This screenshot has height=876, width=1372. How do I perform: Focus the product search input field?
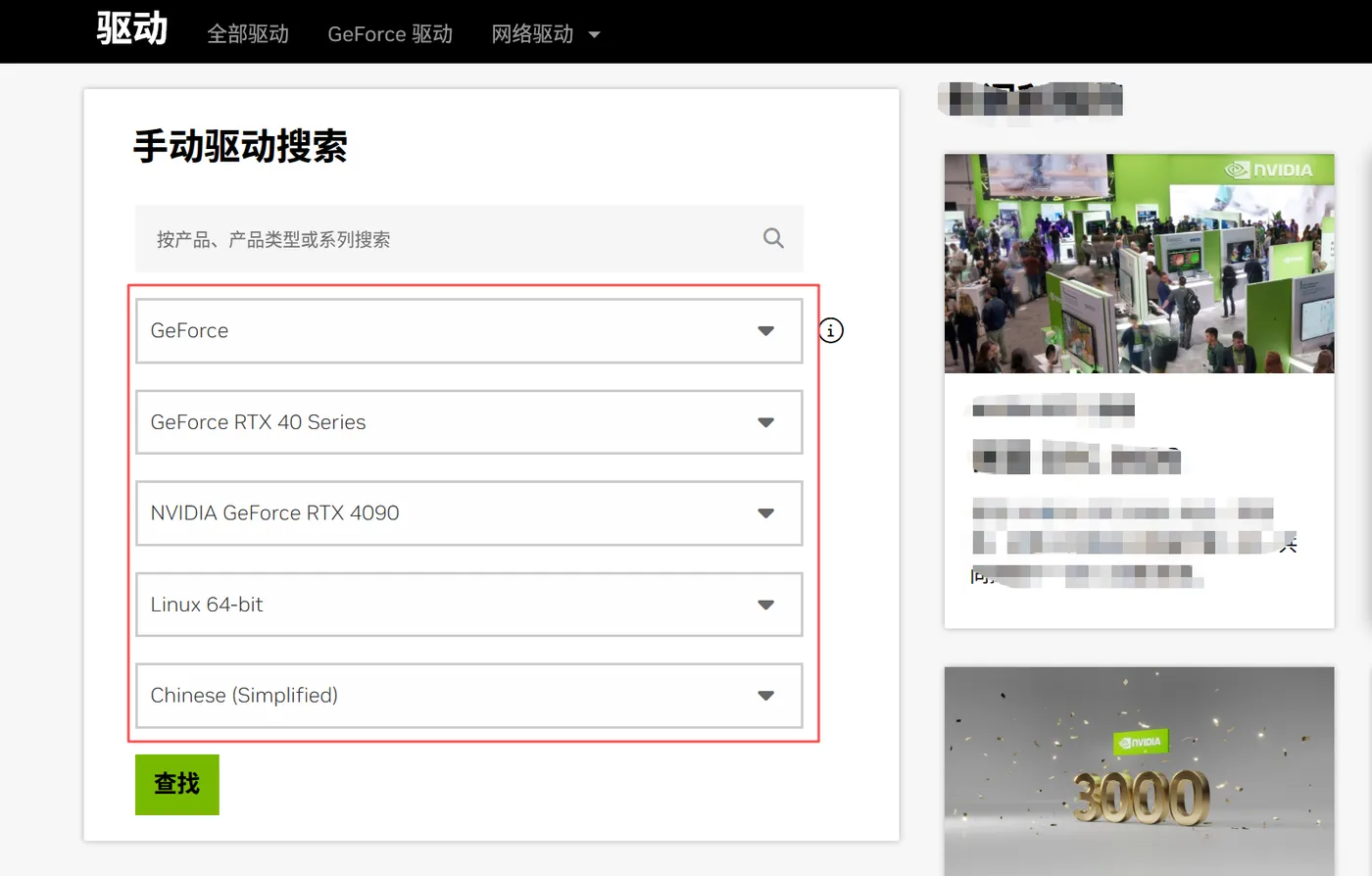point(469,239)
